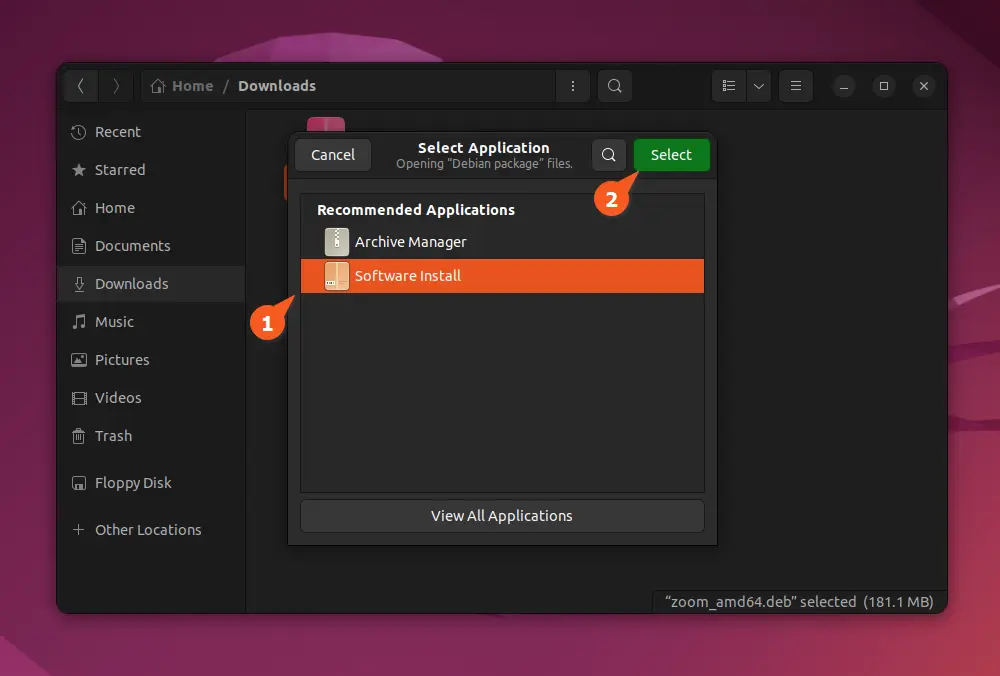Click the search icon in Select Application dialog
Viewport: 1000px width, 676px height.
(608, 155)
